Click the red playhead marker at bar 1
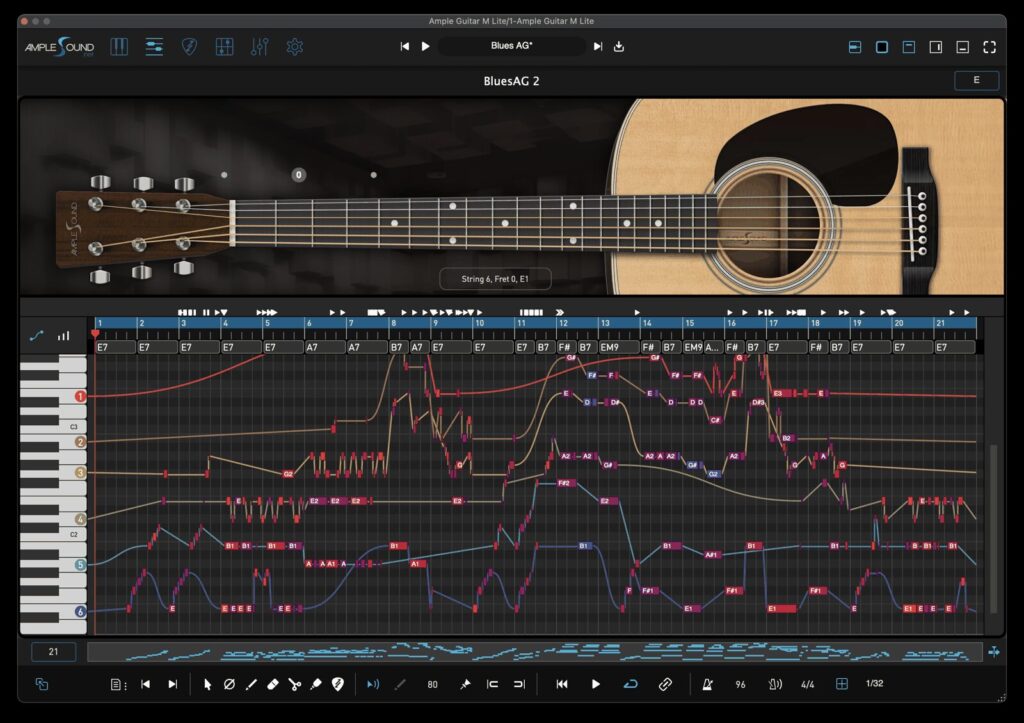This screenshot has height=723, width=1024. tap(95, 334)
